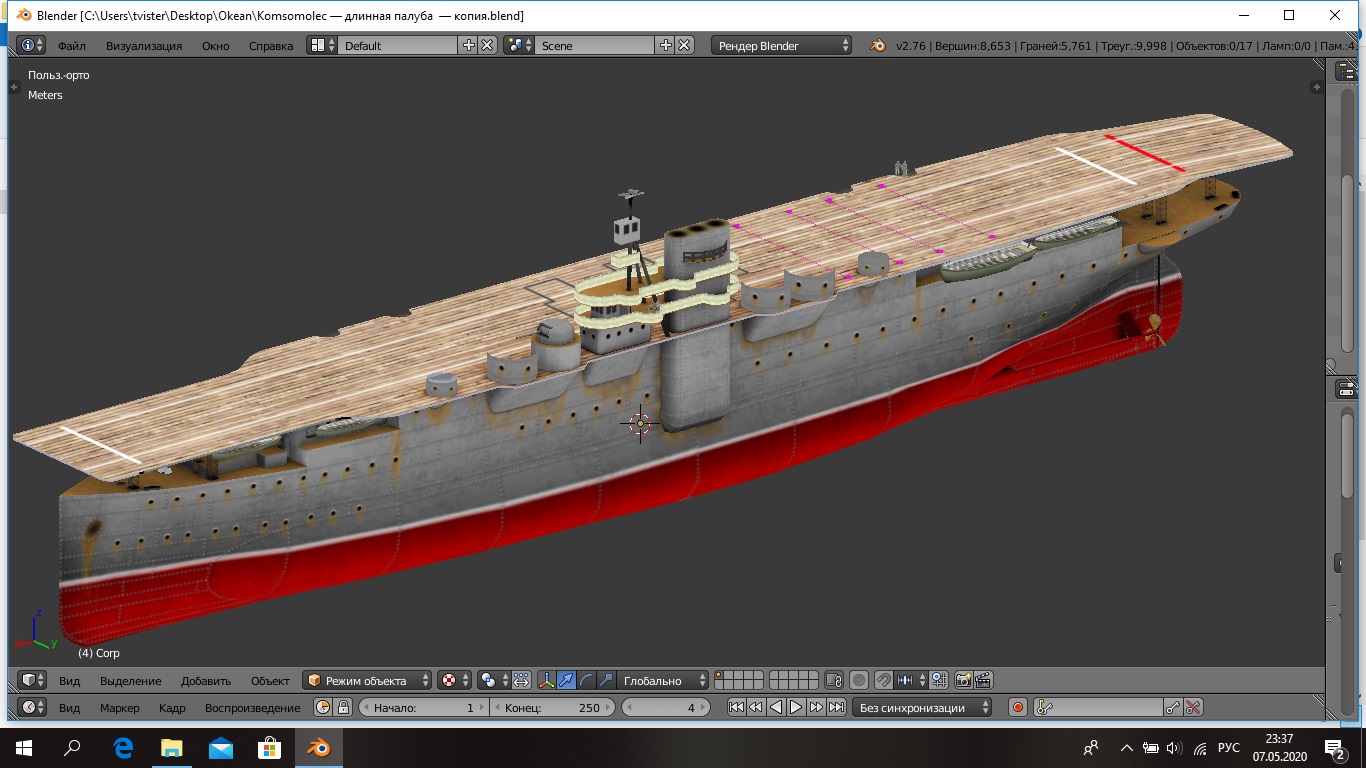
Task: Toggle the timeline range lock icon
Action: (343, 708)
